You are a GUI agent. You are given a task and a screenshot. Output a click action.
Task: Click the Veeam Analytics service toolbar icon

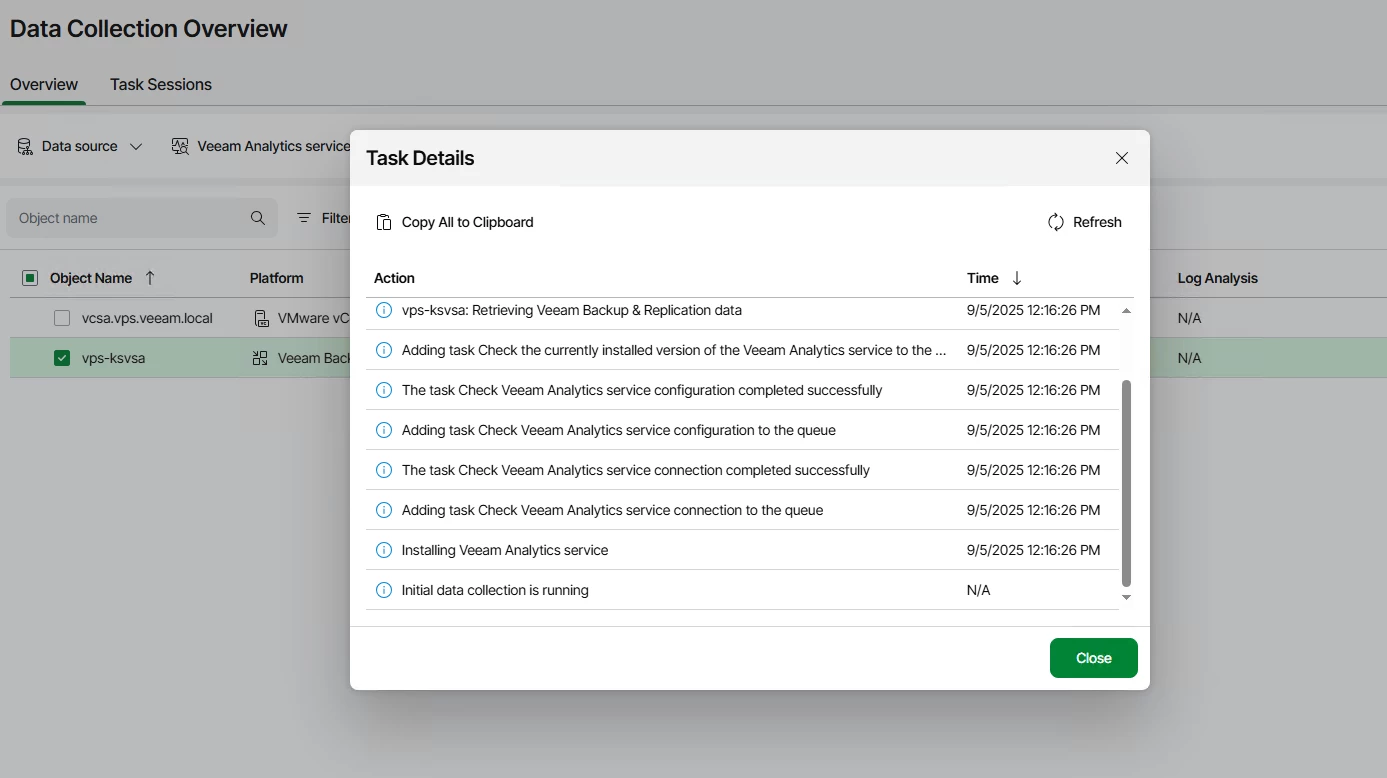(180, 146)
